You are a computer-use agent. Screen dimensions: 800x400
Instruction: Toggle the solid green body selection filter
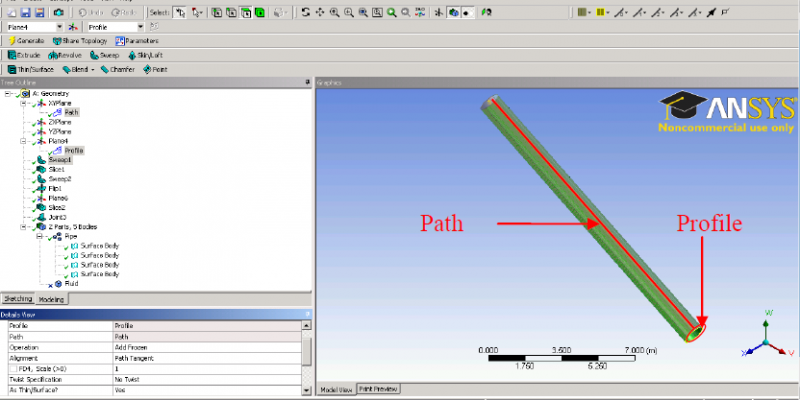260,13
